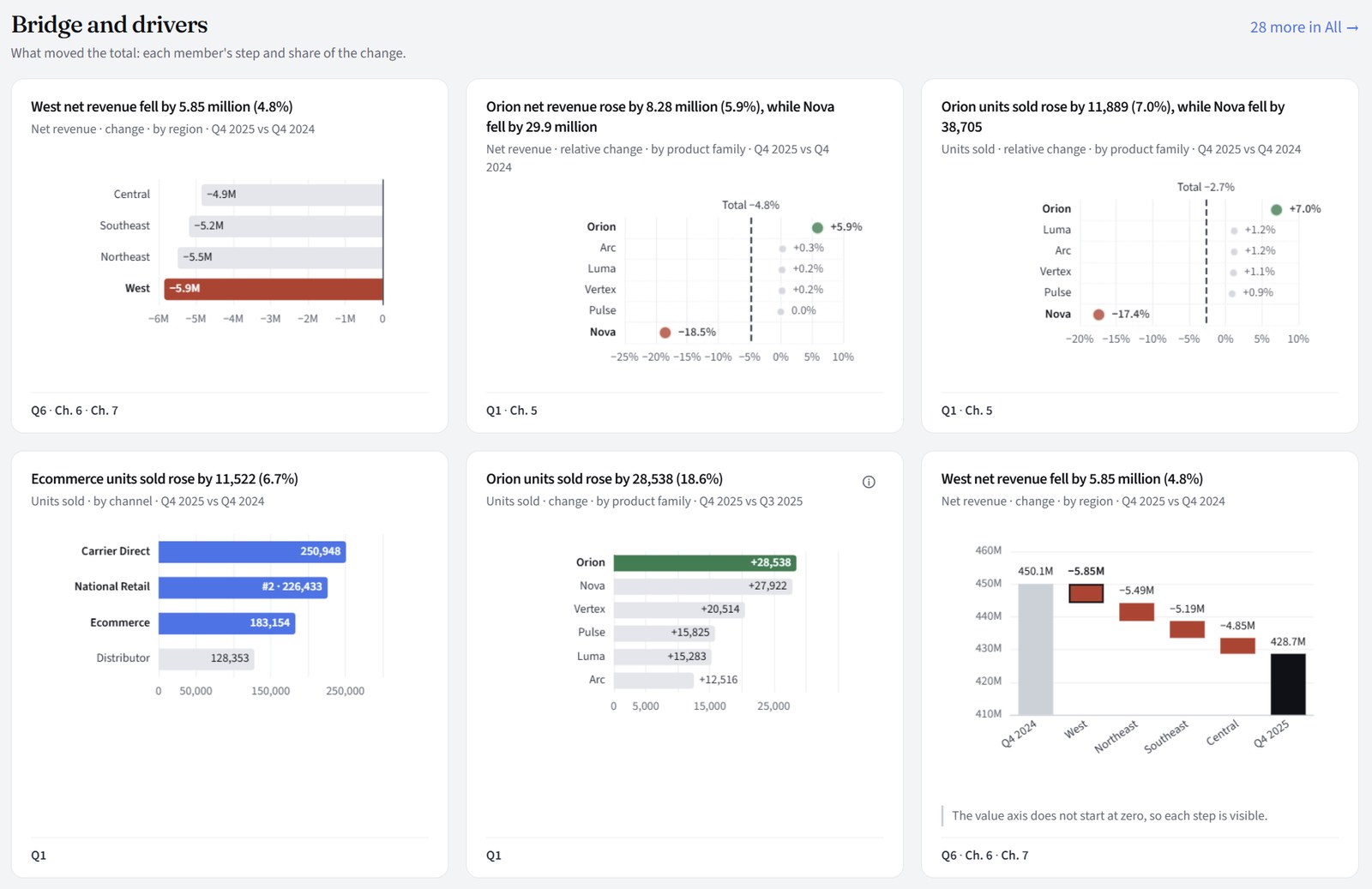Click the Distributor 128,353 bar
Viewport: 1372px width, 889px height.
click(207, 658)
